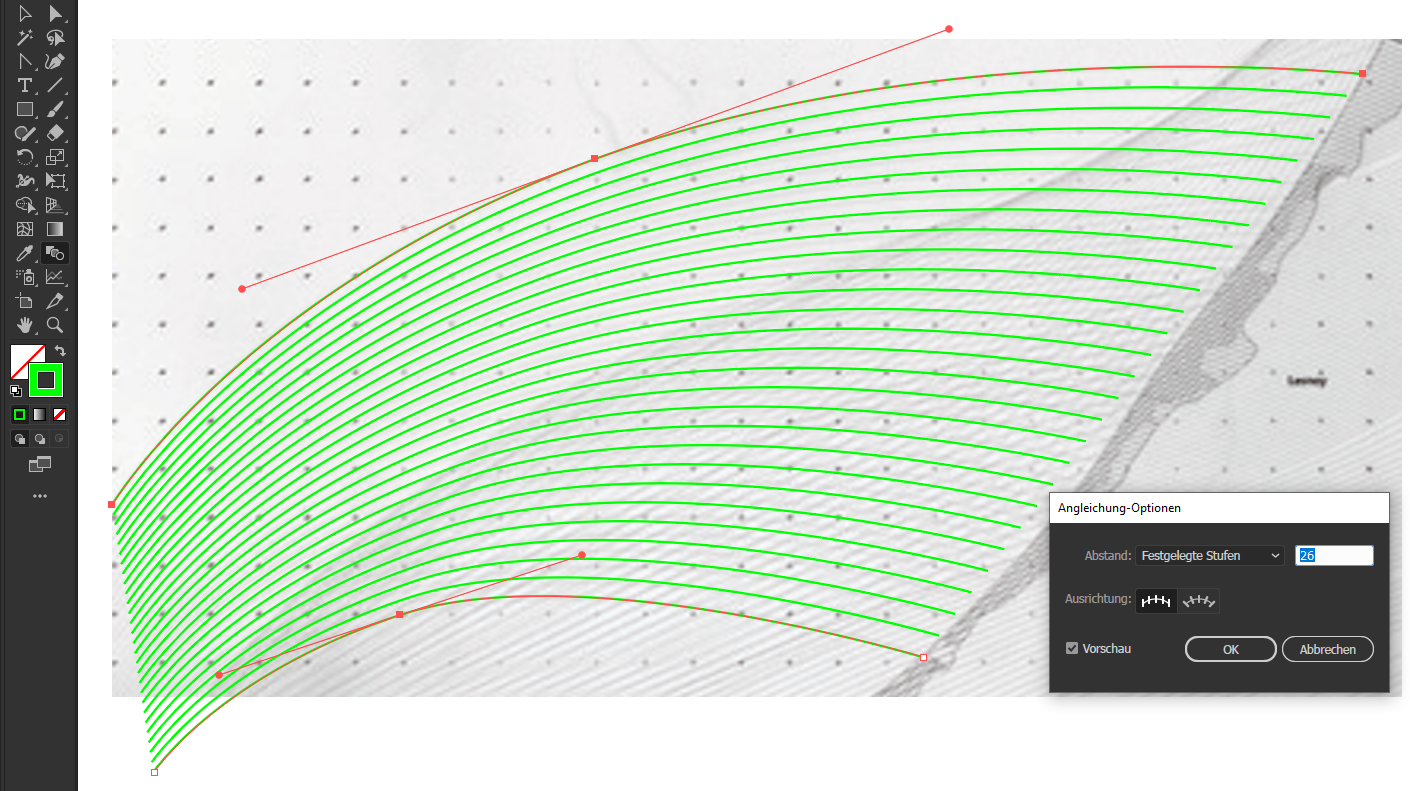
Task: Toggle the second Ausrichtung orientation option
Action: tap(1198, 601)
